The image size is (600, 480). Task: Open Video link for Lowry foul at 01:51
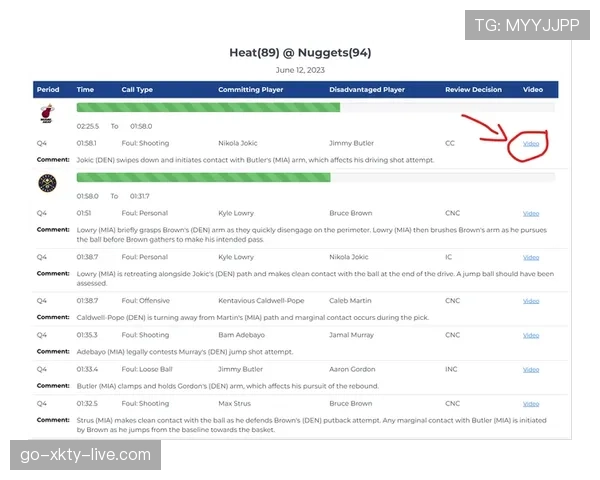pyautogui.click(x=531, y=214)
